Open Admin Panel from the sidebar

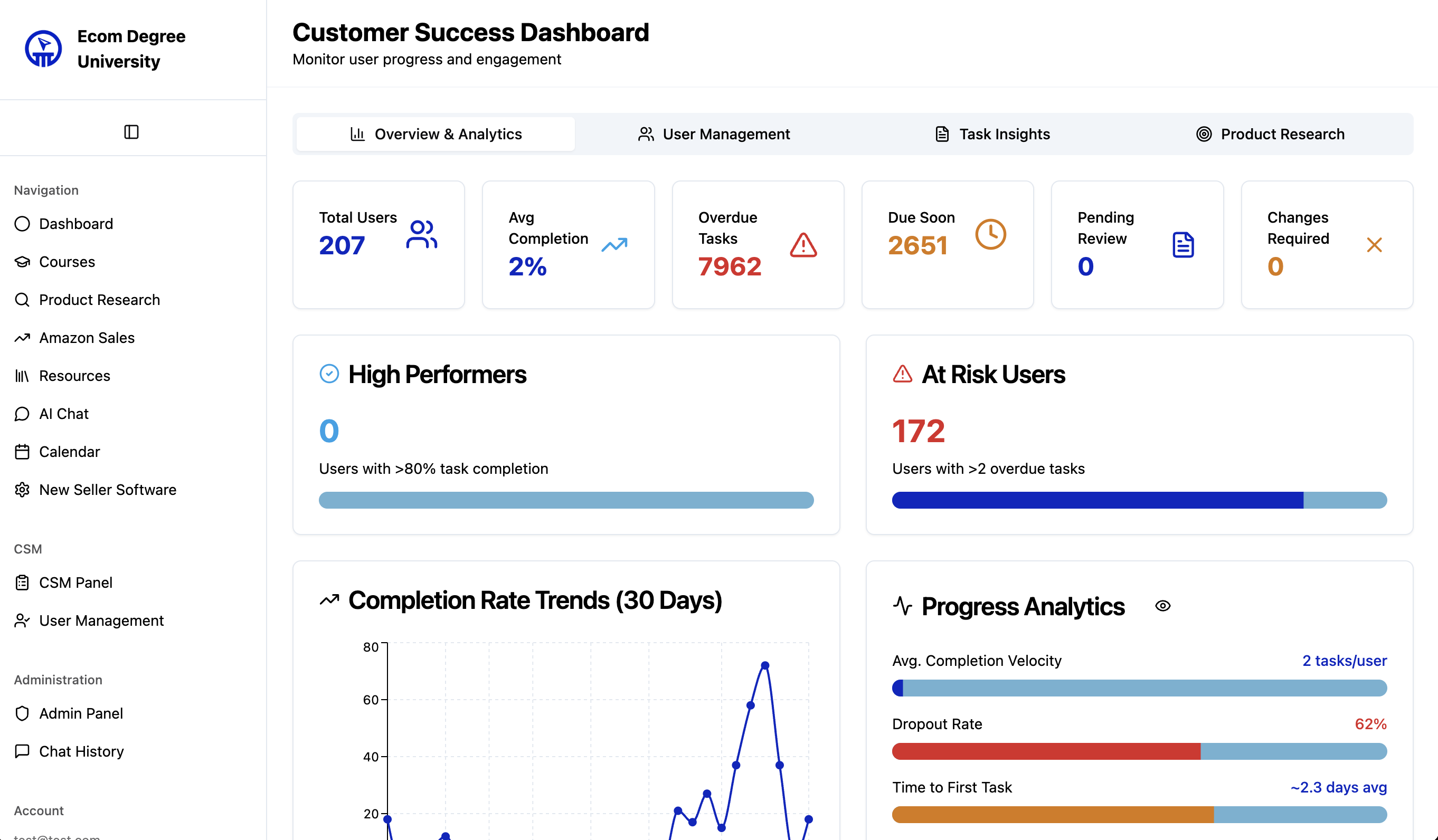[80, 713]
